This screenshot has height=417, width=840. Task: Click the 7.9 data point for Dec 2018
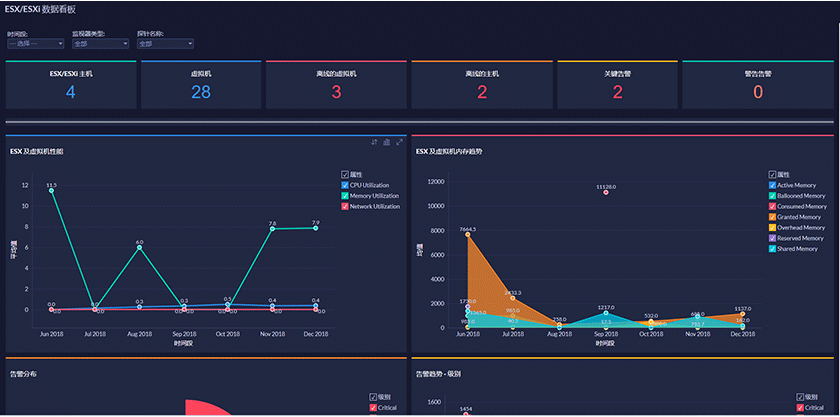tap(316, 228)
